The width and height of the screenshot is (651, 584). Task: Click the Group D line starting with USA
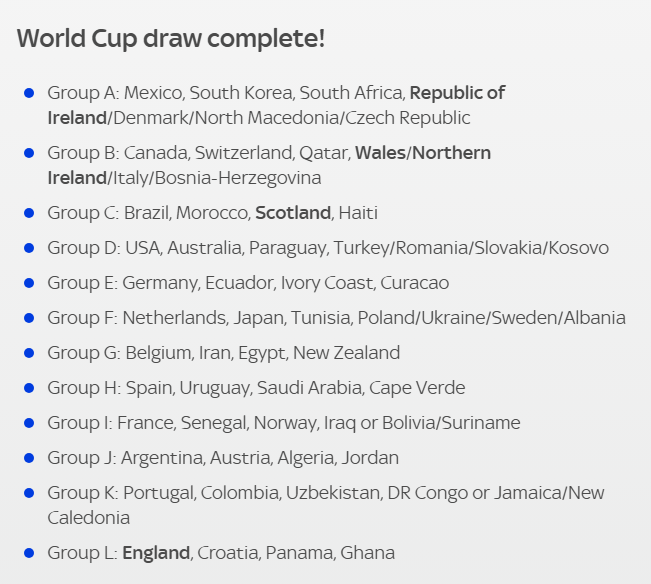coord(327,248)
